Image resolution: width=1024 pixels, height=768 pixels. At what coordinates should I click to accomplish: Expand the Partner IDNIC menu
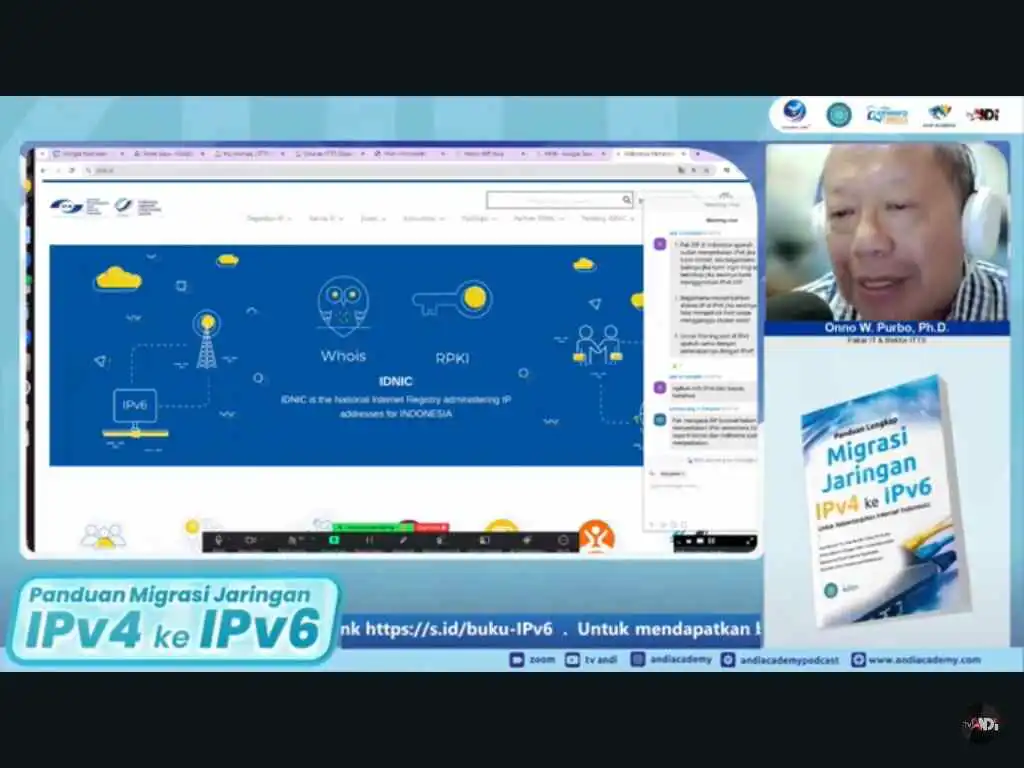[537, 219]
